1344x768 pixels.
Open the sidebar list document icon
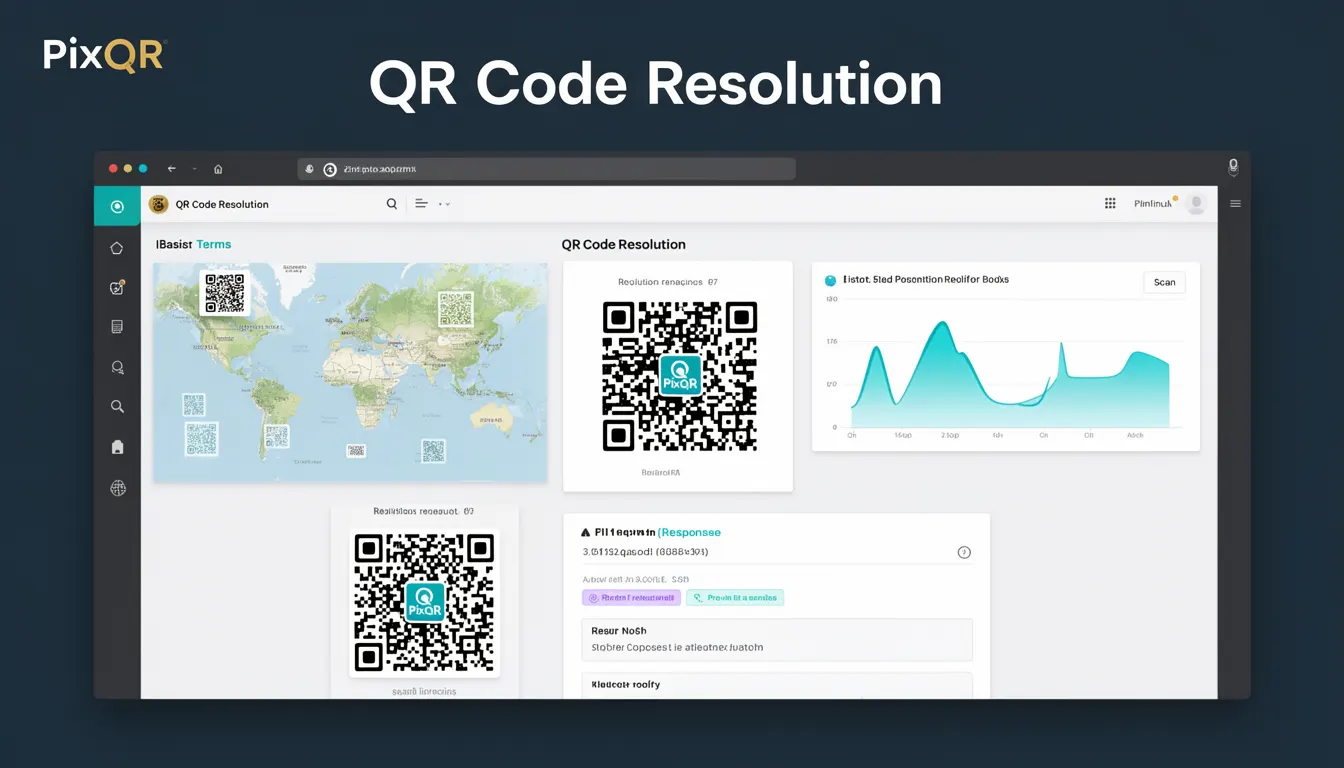click(117, 327)
